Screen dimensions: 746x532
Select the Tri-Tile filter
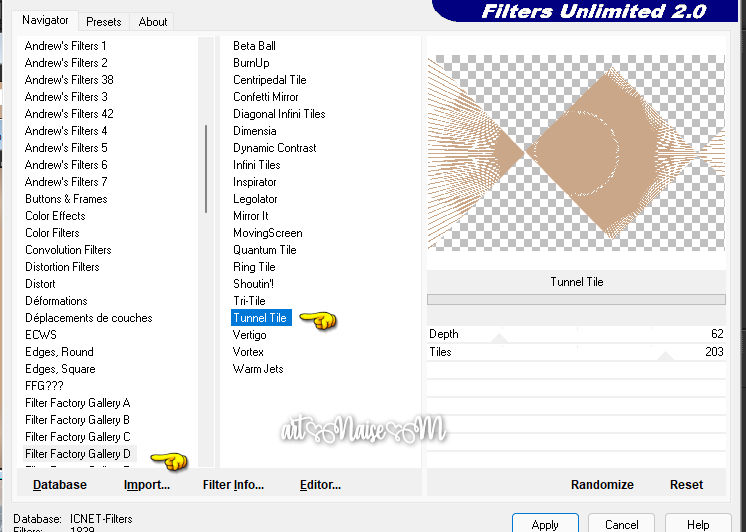tap(249, 301)
